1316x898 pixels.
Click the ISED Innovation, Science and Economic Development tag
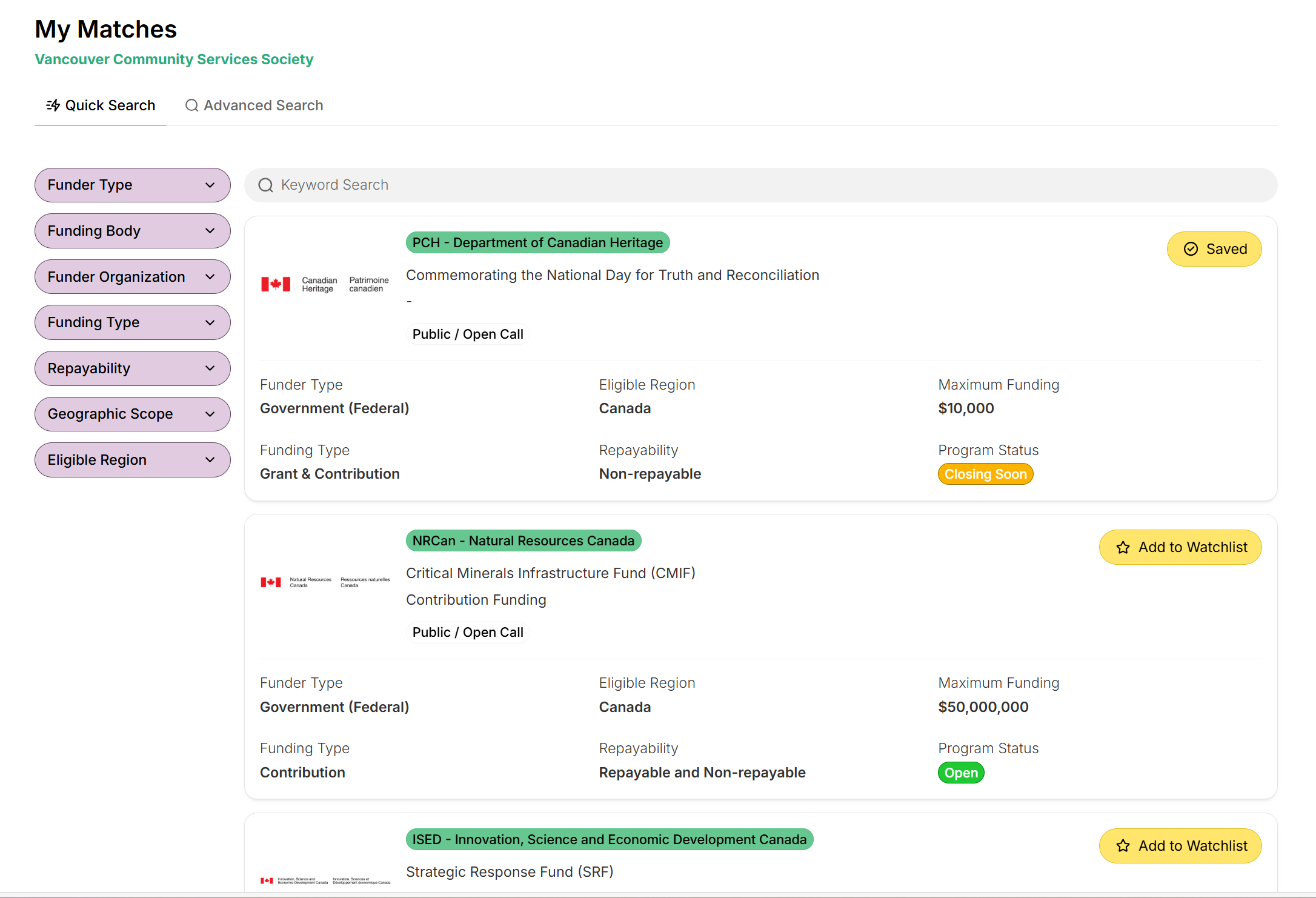pyautogui.click(x=610, y=839)
